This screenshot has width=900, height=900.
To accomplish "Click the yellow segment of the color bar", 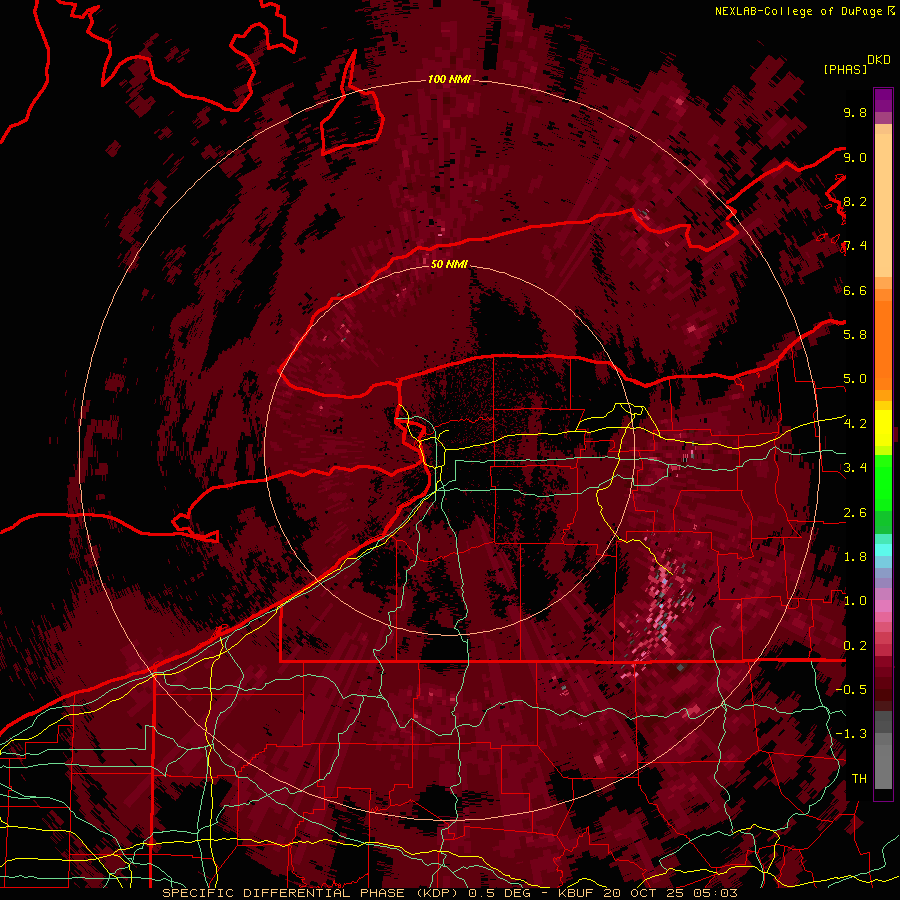I will (883, 428).
